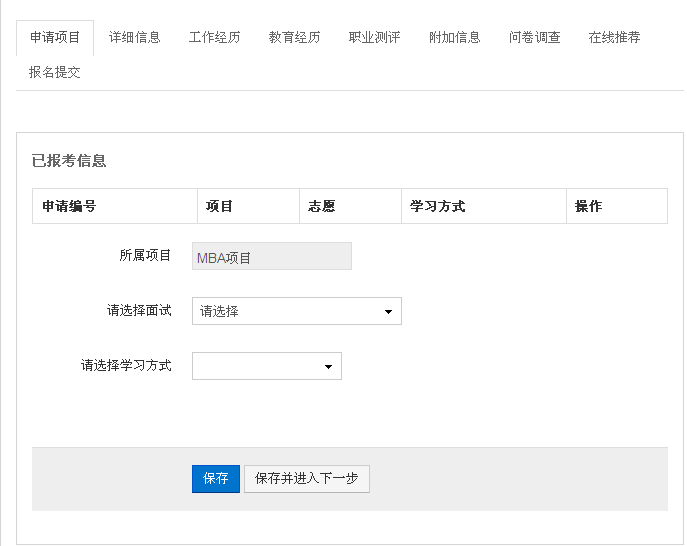Switch to the 附加信息 tab

point(455,38)
